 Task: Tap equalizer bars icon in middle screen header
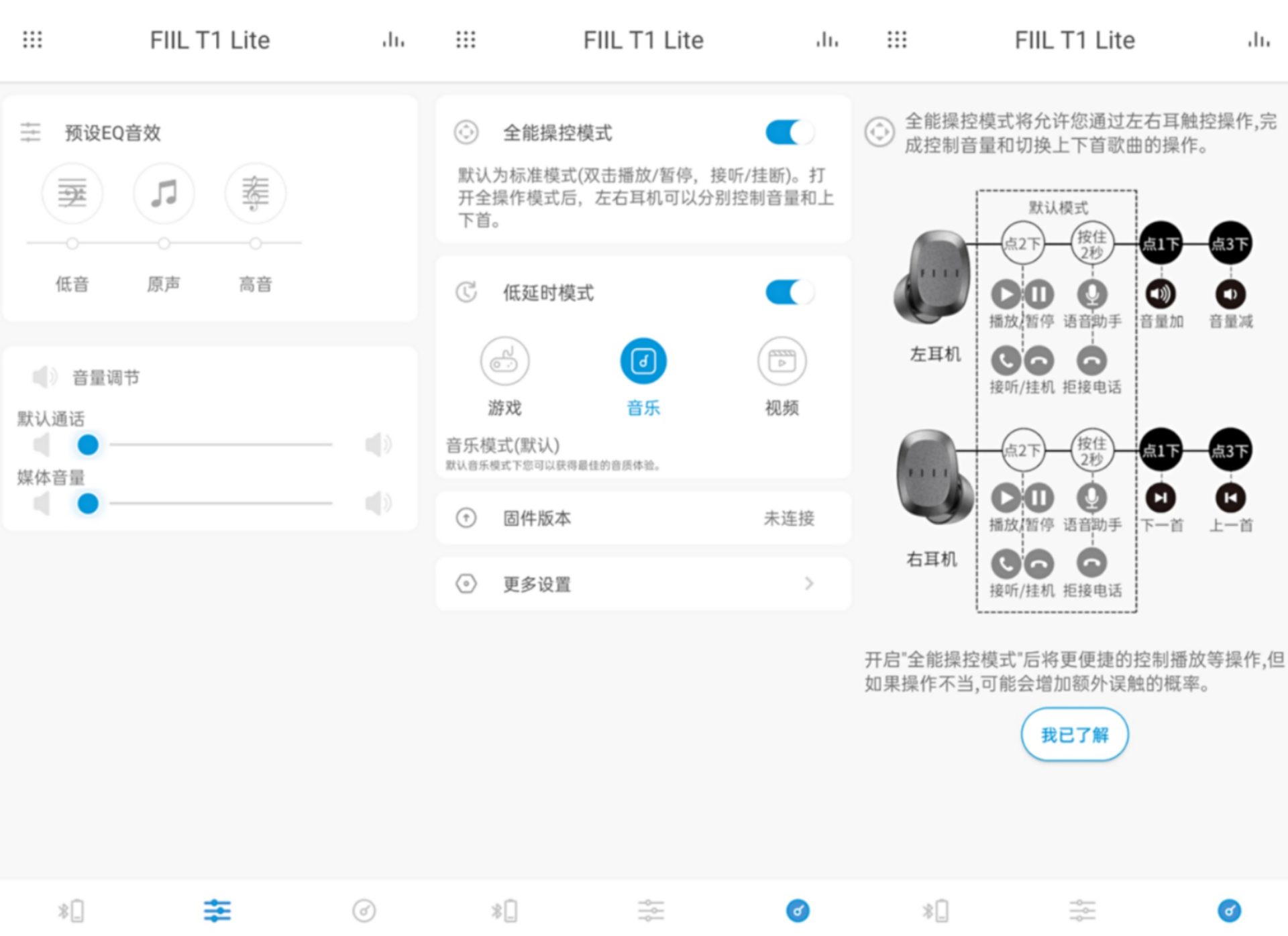(x=827, y=40)
